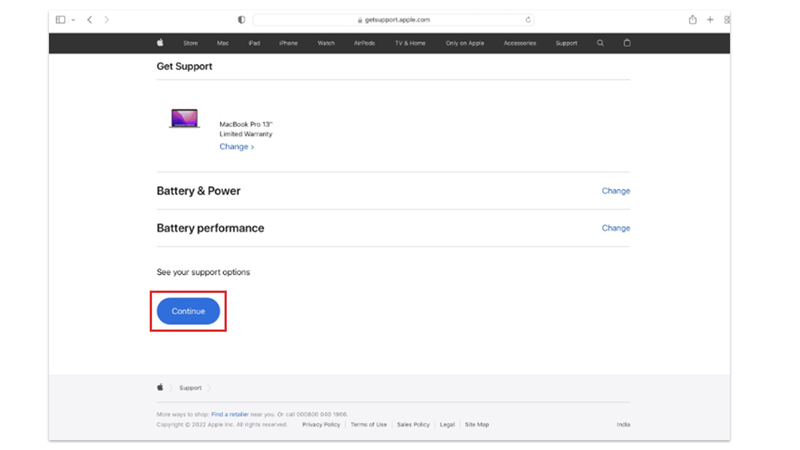Open the Sales Policy footer link
The height and width of the screenshot is (450, 800).
413,424
